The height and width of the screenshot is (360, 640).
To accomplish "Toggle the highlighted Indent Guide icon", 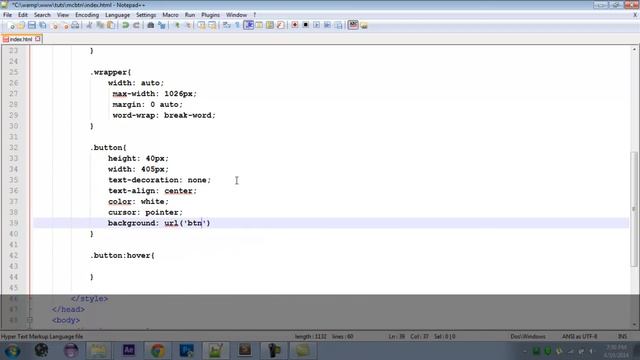I will [249, 25].
